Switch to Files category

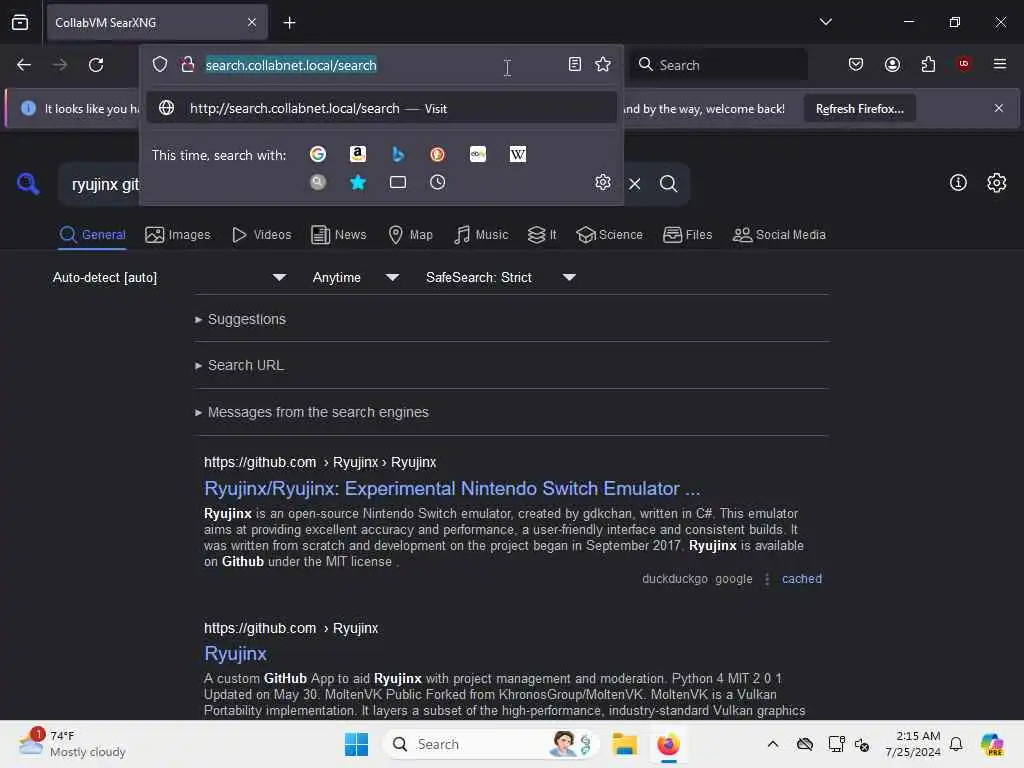tap(688, 234)
